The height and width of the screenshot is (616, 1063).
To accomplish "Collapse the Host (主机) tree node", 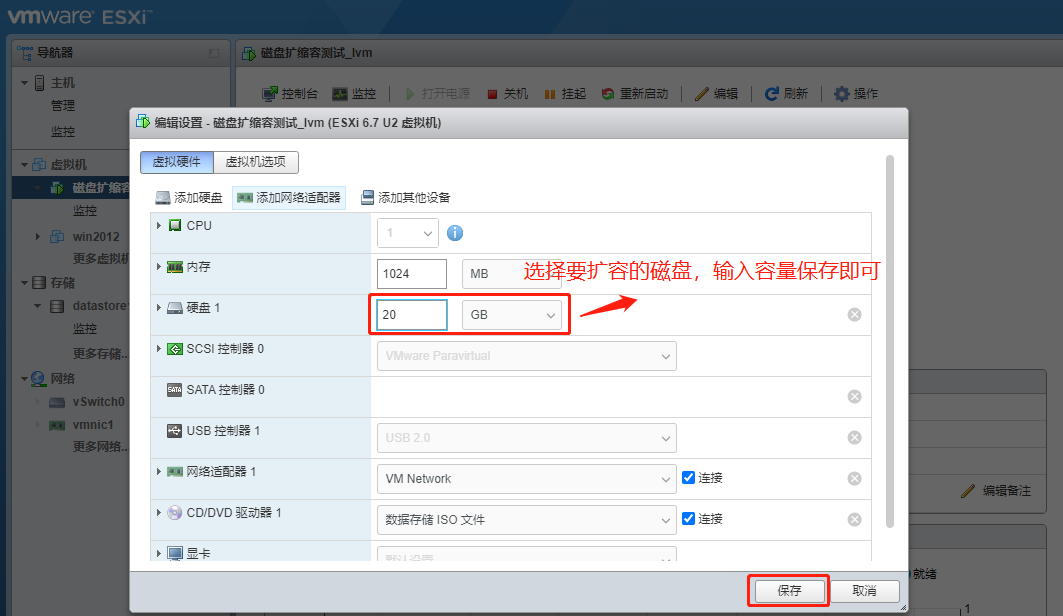I will [24, 83].
